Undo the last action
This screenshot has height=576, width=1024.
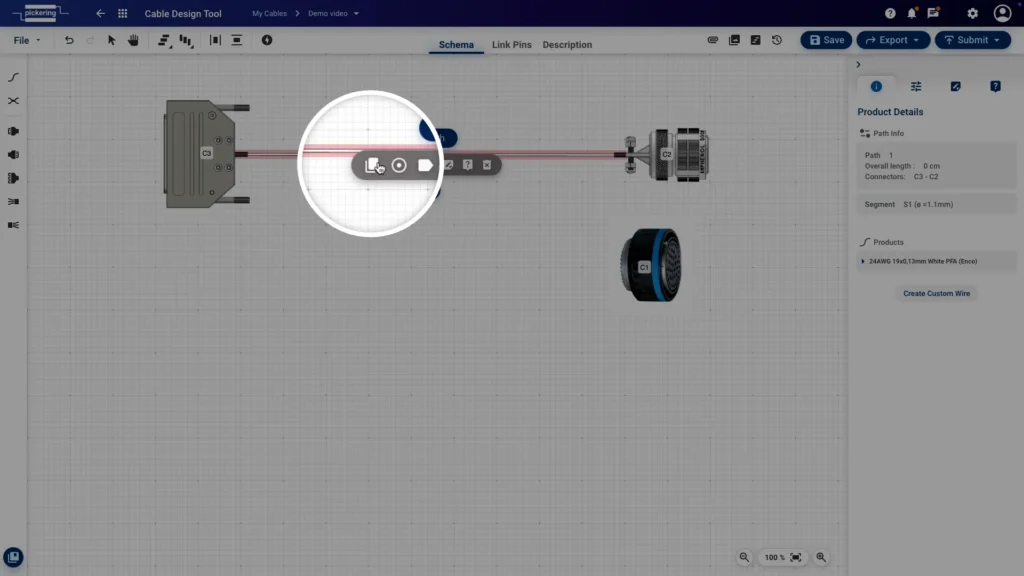(69, 40)
